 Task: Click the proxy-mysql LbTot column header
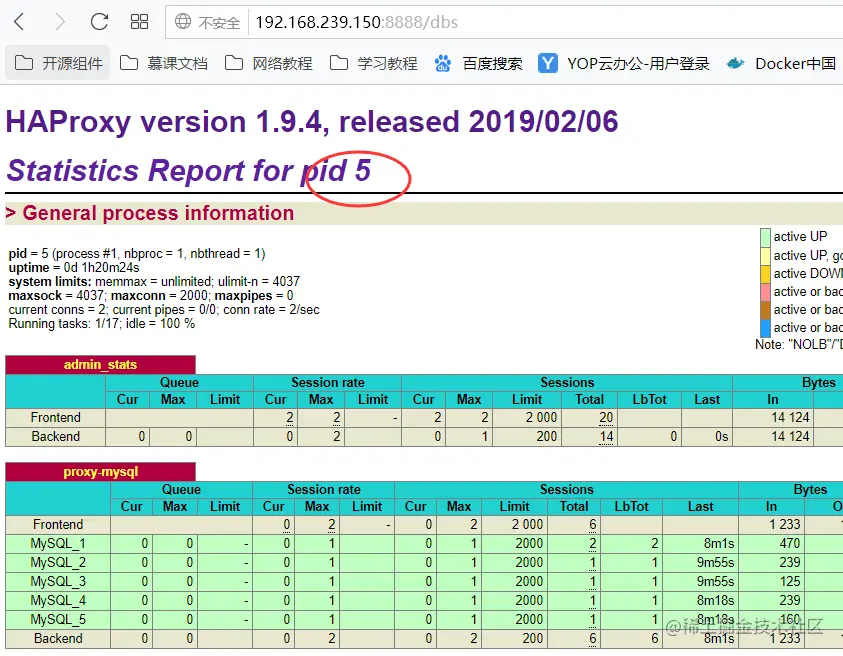click(632, 507)
